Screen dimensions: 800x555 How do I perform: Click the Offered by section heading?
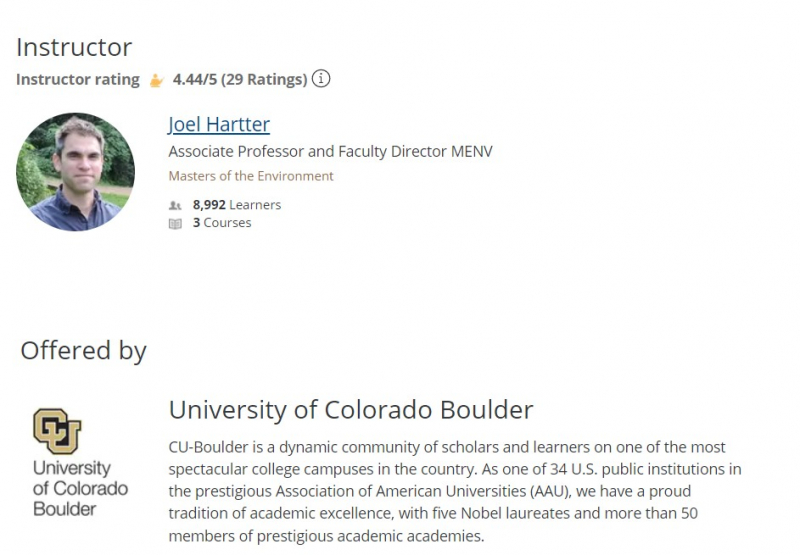coord(83,350)
